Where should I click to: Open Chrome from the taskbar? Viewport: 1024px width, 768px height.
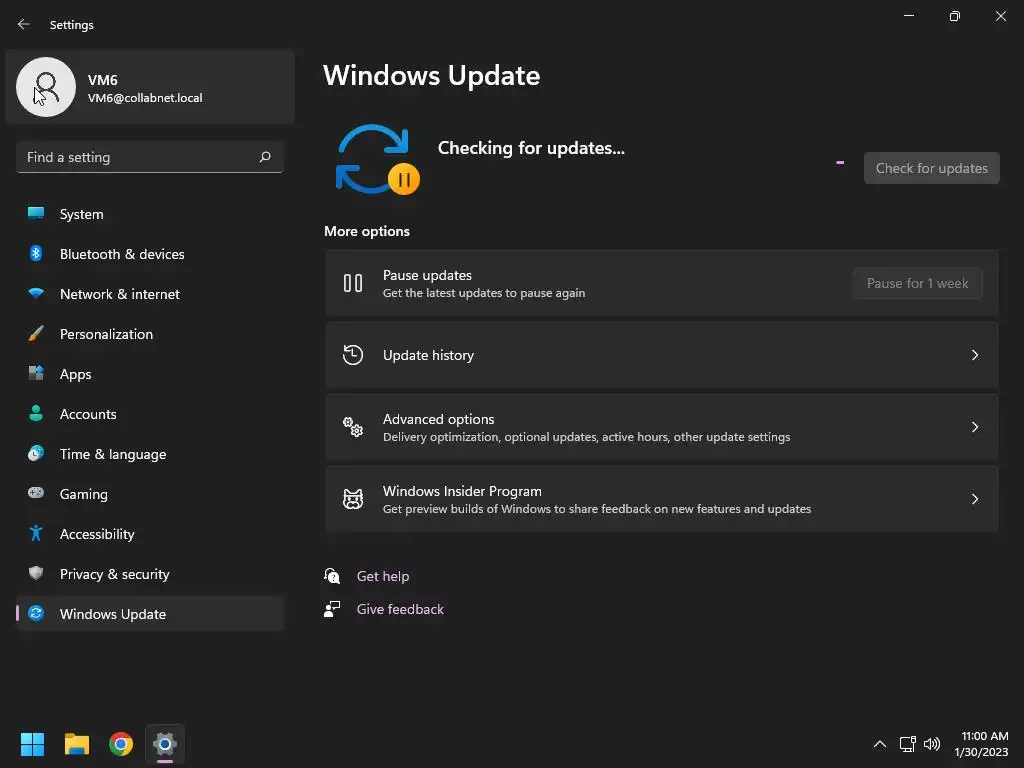tap(121, 744)
